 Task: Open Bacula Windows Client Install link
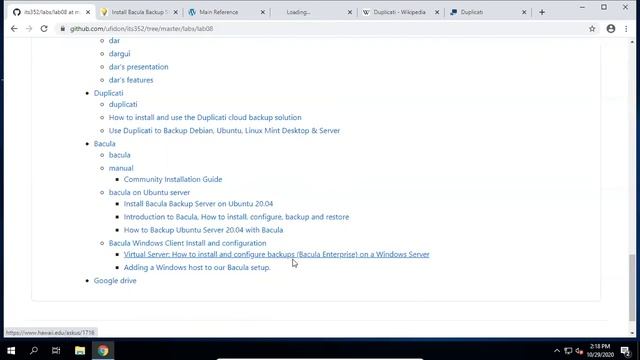pyautogui.click(x=187, y=243)
